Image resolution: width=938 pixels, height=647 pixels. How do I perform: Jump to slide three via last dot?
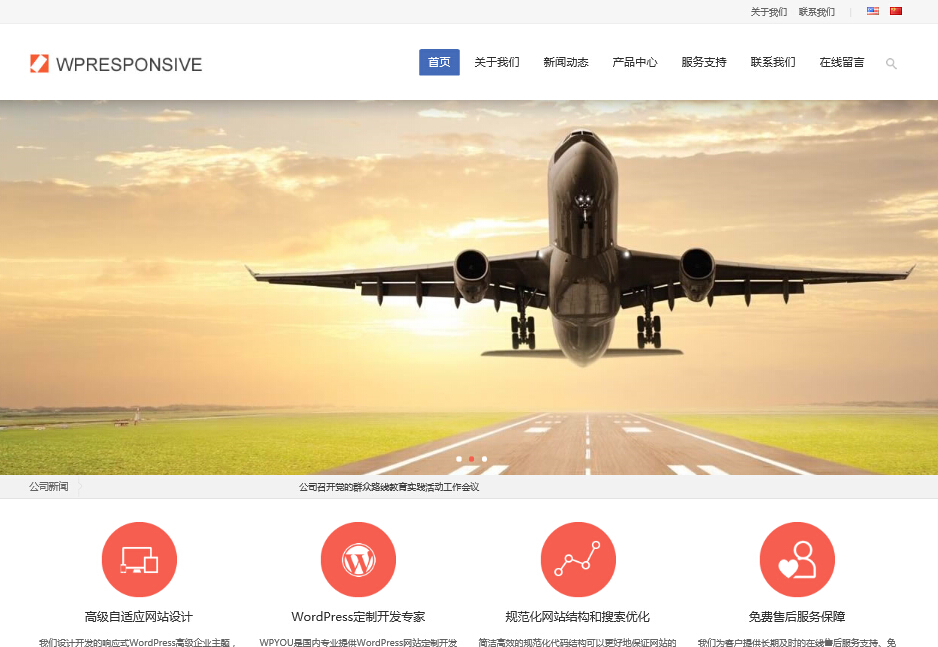pyautogui.click(x=484, y=459)
